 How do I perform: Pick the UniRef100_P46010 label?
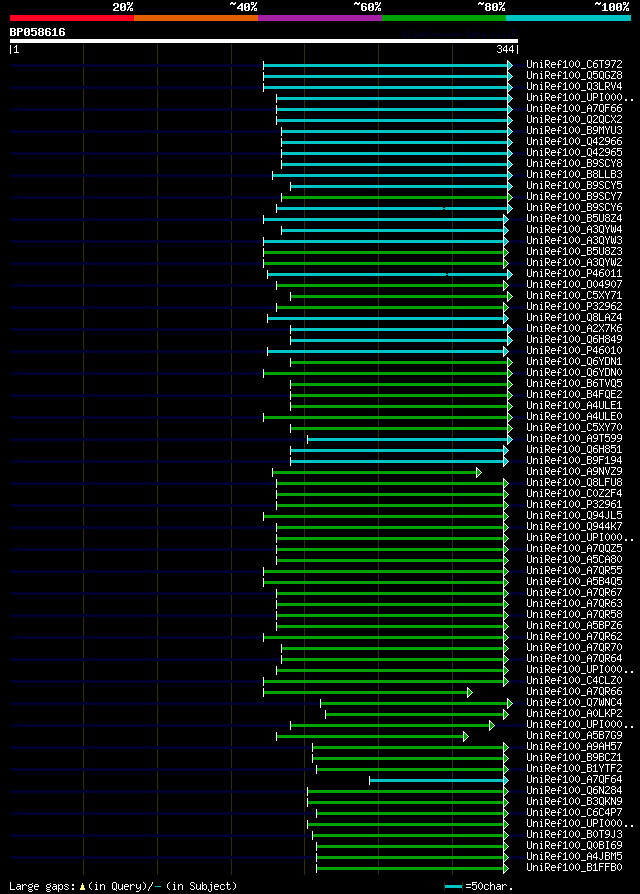(x=574, y=351)
